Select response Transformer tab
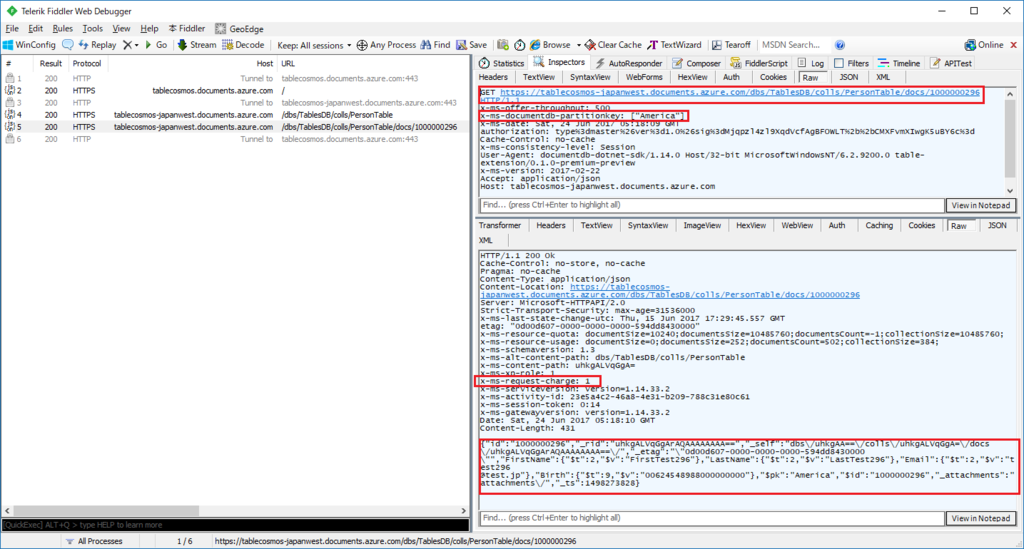The image size is (1024, 549). 500,225
